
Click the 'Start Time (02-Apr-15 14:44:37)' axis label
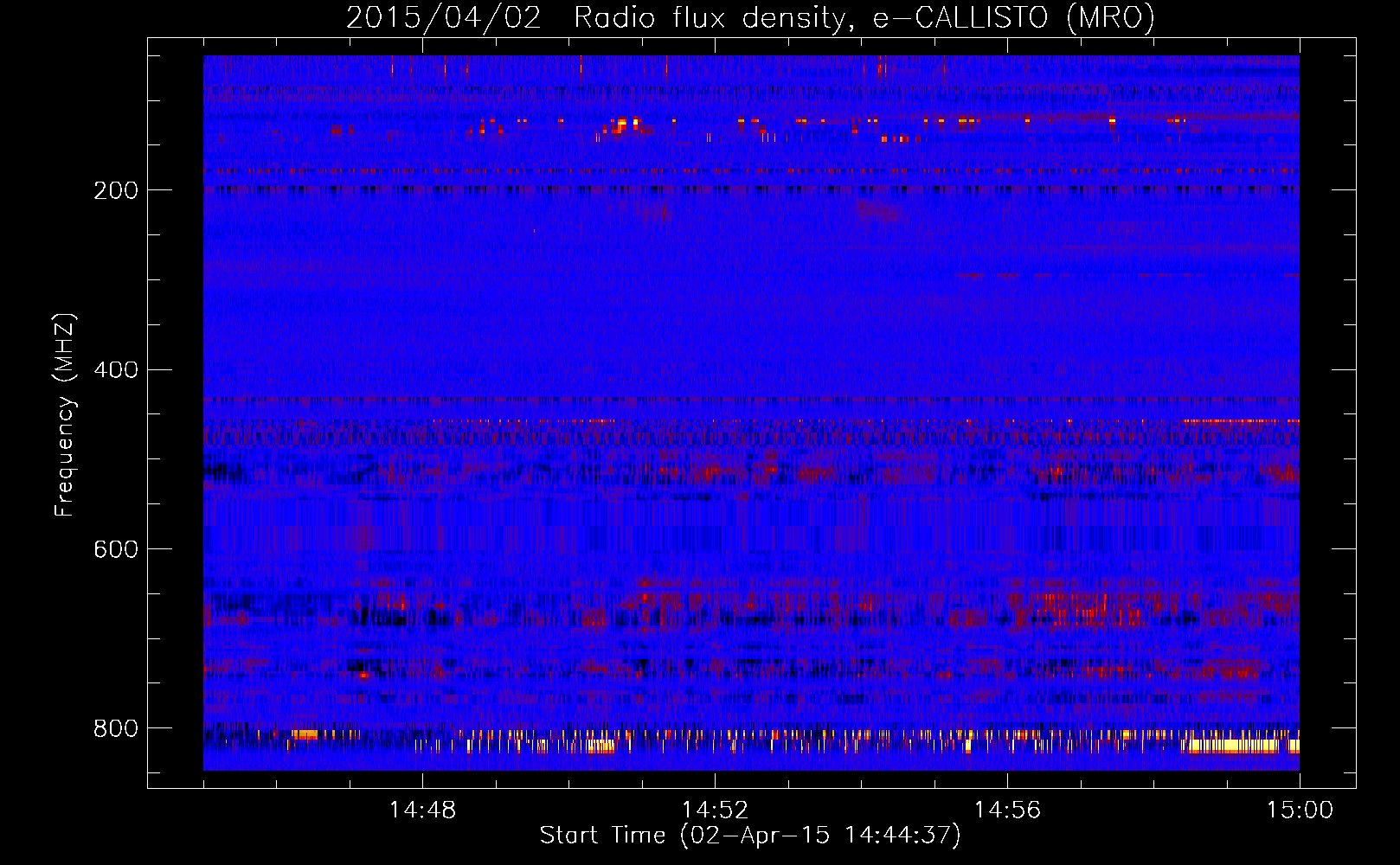click(x=750, y=836)
